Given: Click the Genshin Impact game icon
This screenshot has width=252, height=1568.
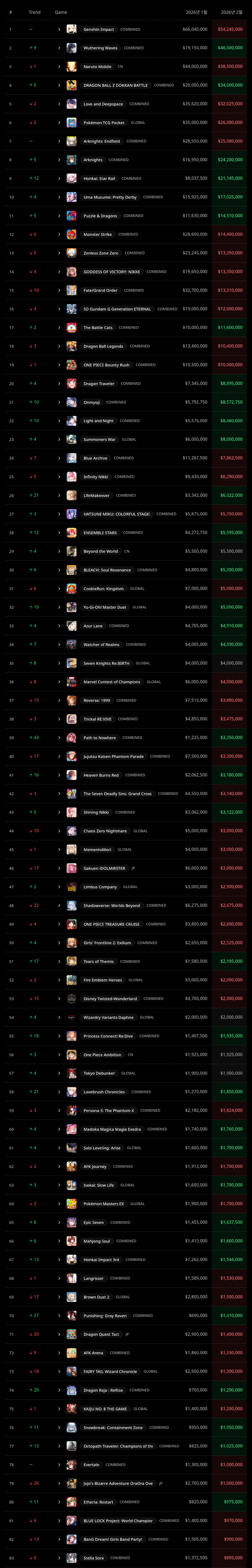Looking at the screenshot, I should (x=71, y=29).
